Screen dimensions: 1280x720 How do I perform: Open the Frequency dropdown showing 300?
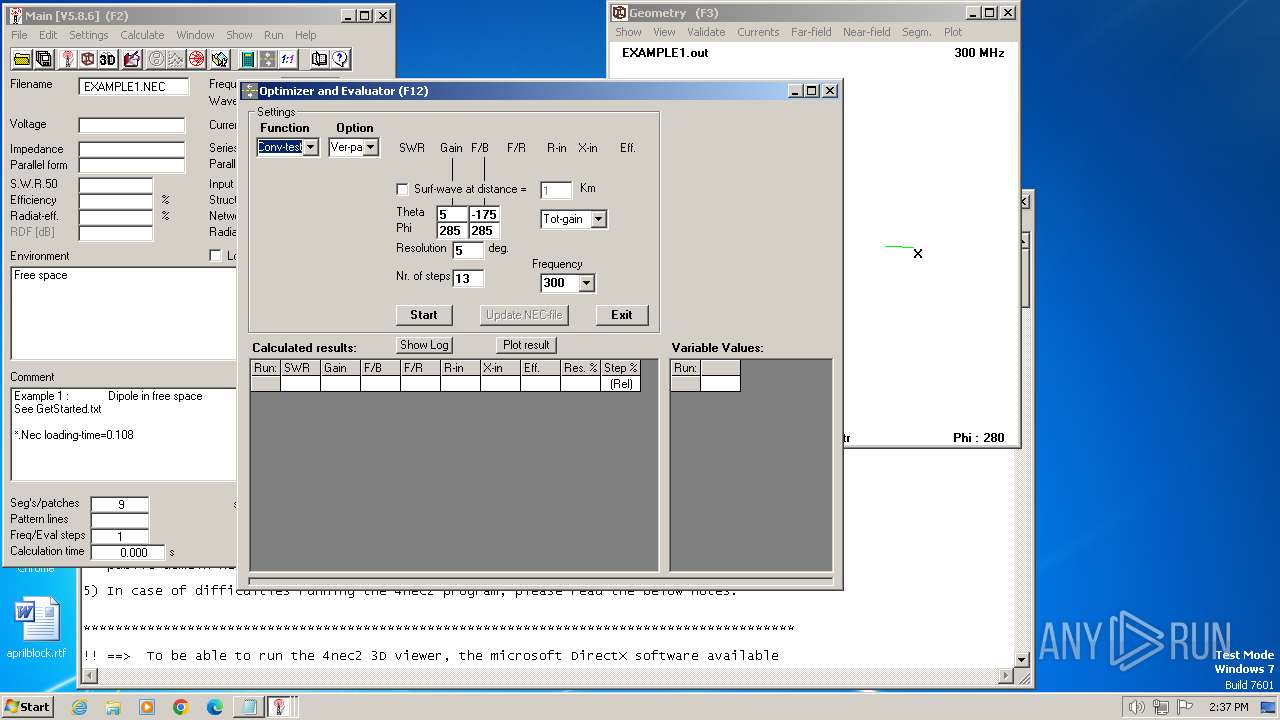pyautogui.click(x=586, y=283)
